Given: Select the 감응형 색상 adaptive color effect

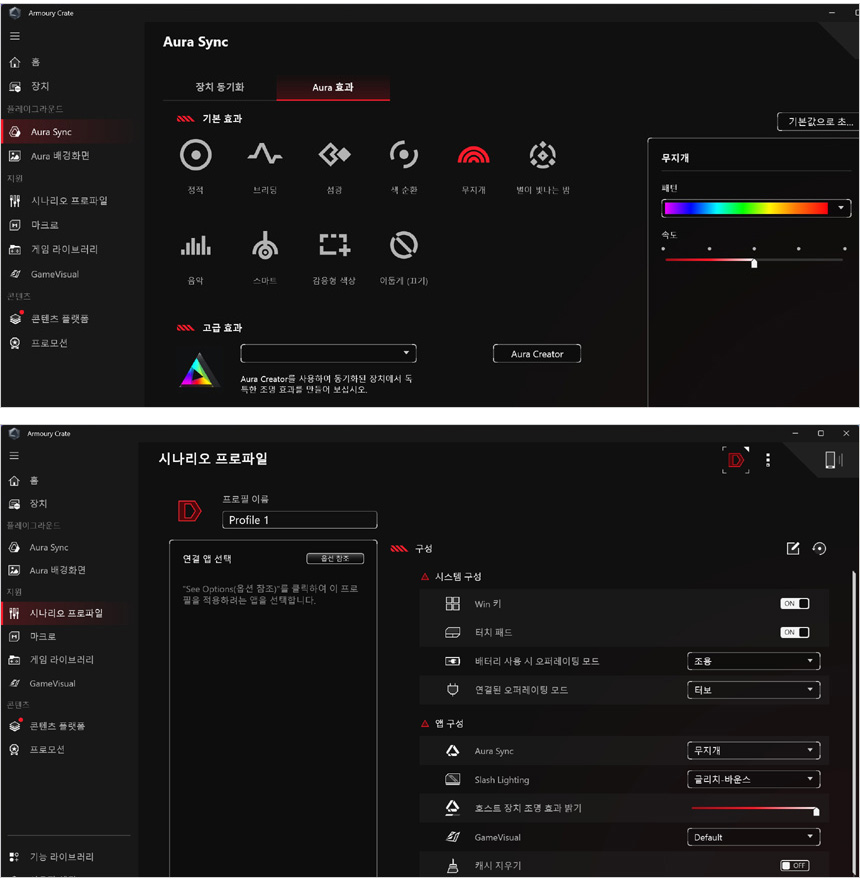Looking at the screenshot, I should tap(334, 246).
